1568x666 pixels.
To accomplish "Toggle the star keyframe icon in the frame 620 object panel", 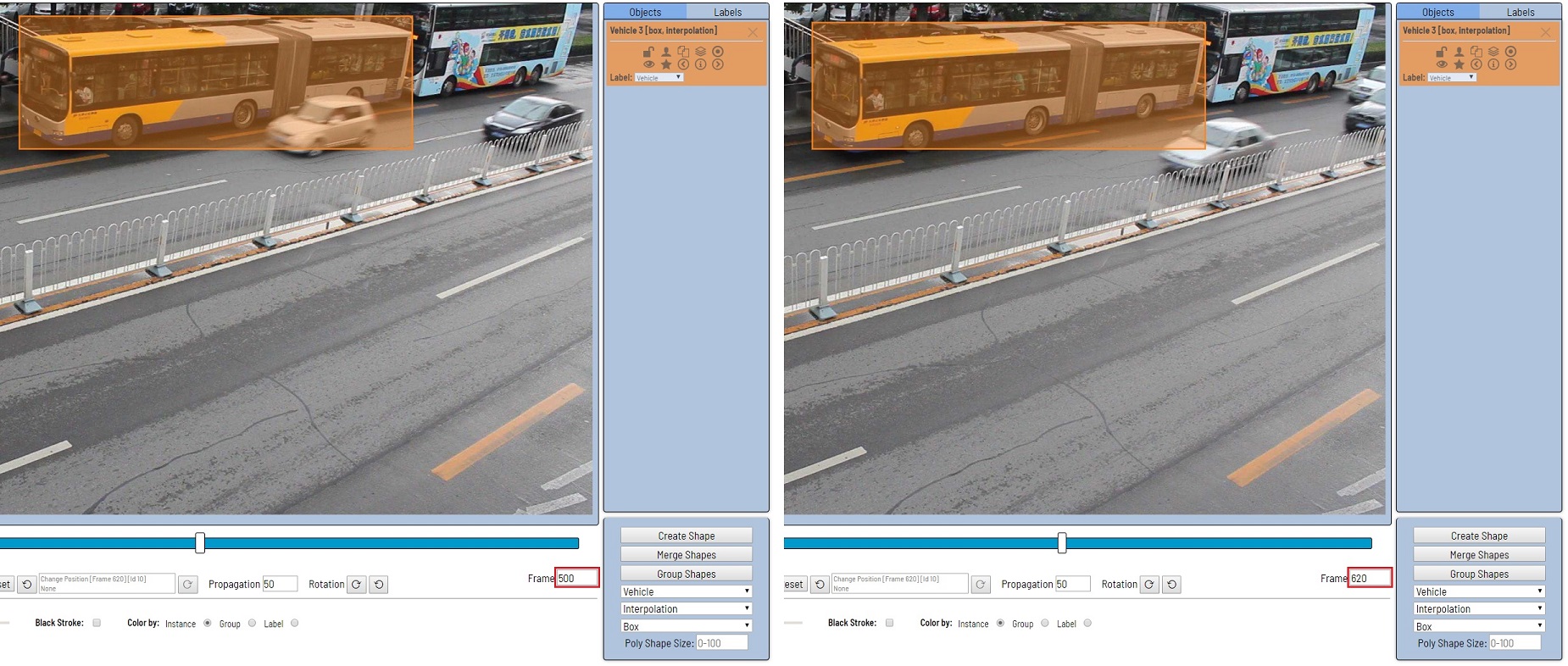I will pos(1459,64).
